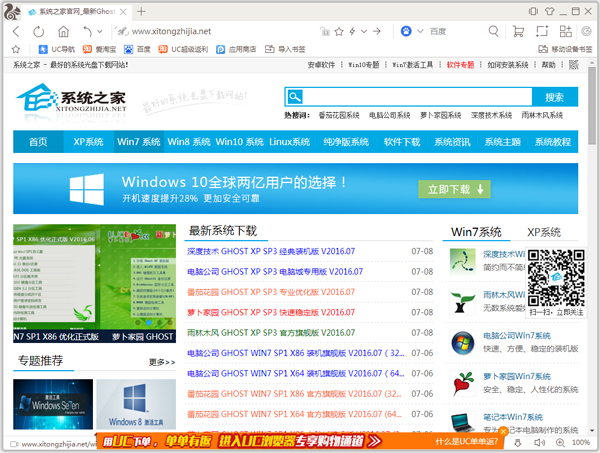Image resolution: width=600 pixels, height=453 pixels.
Task: Open the UC导航 bookmark
Action: (x=57, y=49)
